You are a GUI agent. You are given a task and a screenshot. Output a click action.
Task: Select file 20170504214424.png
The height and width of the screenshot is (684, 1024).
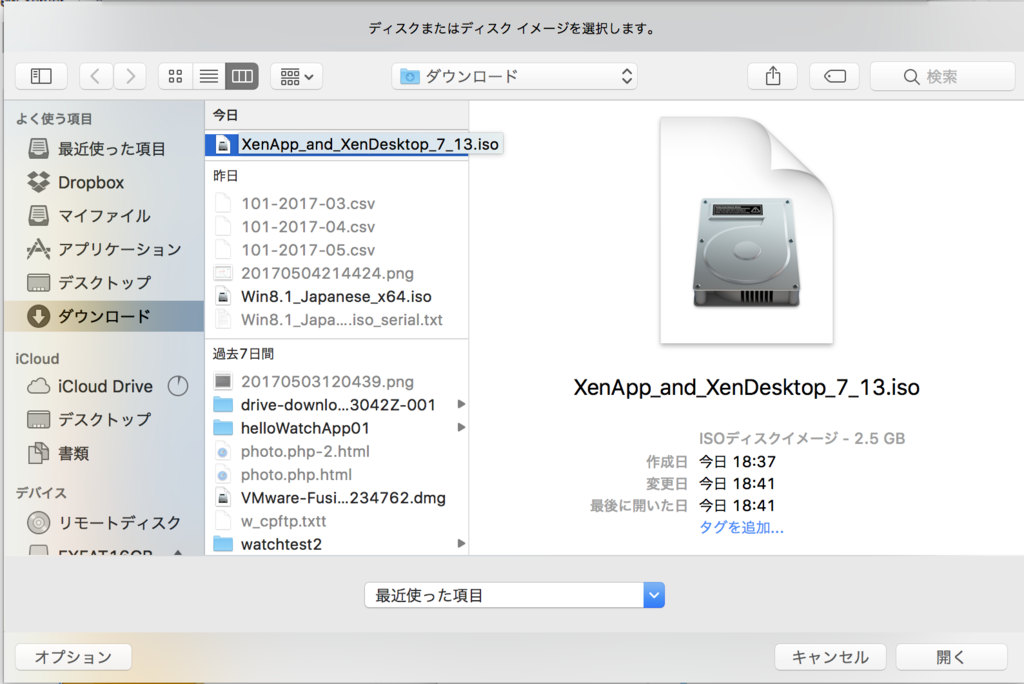pyautogui.click(x=337, y=273)
